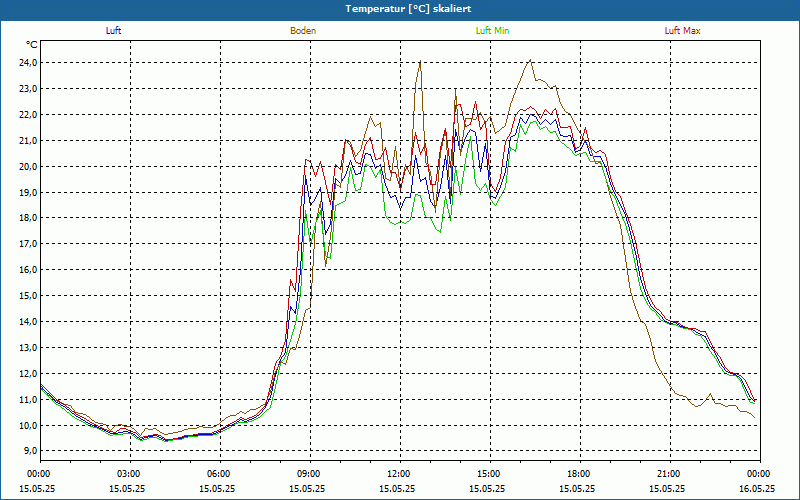
Task: Click the brown Boden peak near 12:40
Action: [x=420, y=61]
